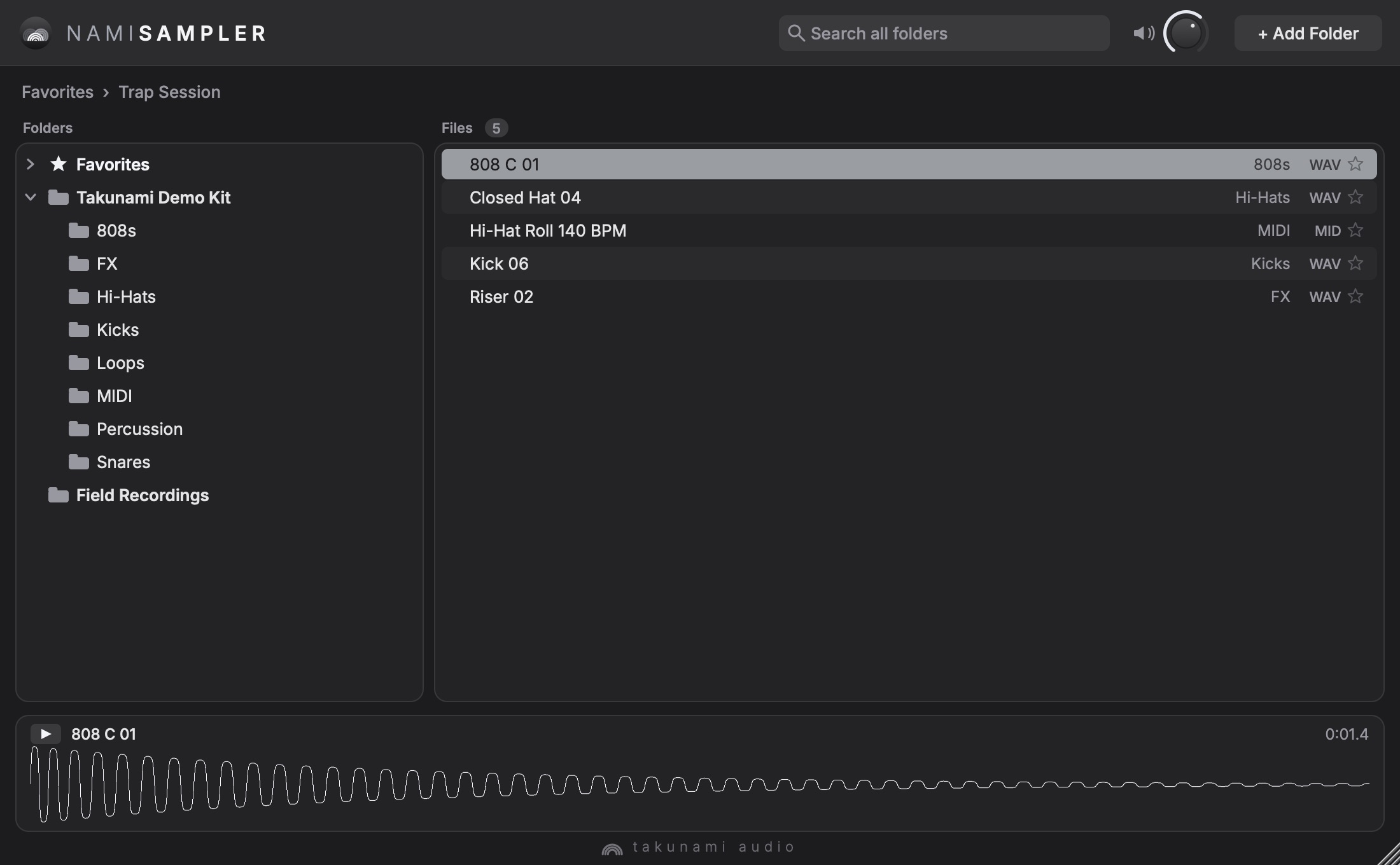Click the Loops folder icon
Viewport: 1400px width, 865px height.
(79, 363)
